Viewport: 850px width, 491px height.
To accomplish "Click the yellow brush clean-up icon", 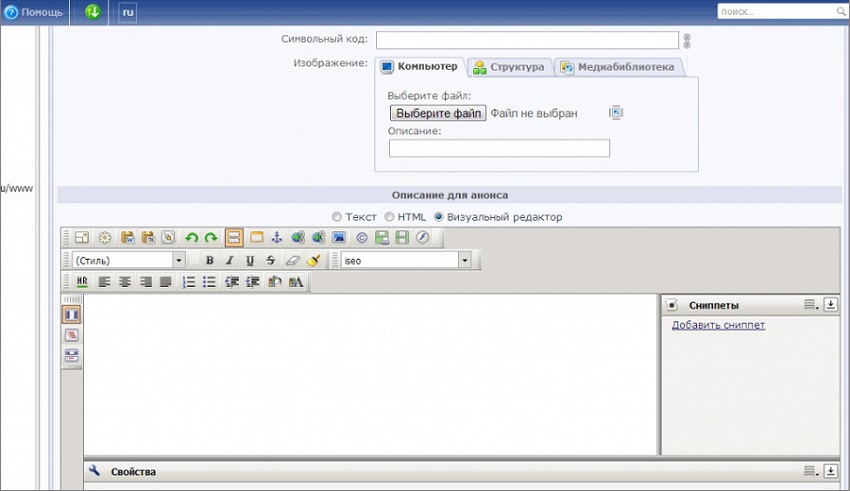I will pos(313,261).
